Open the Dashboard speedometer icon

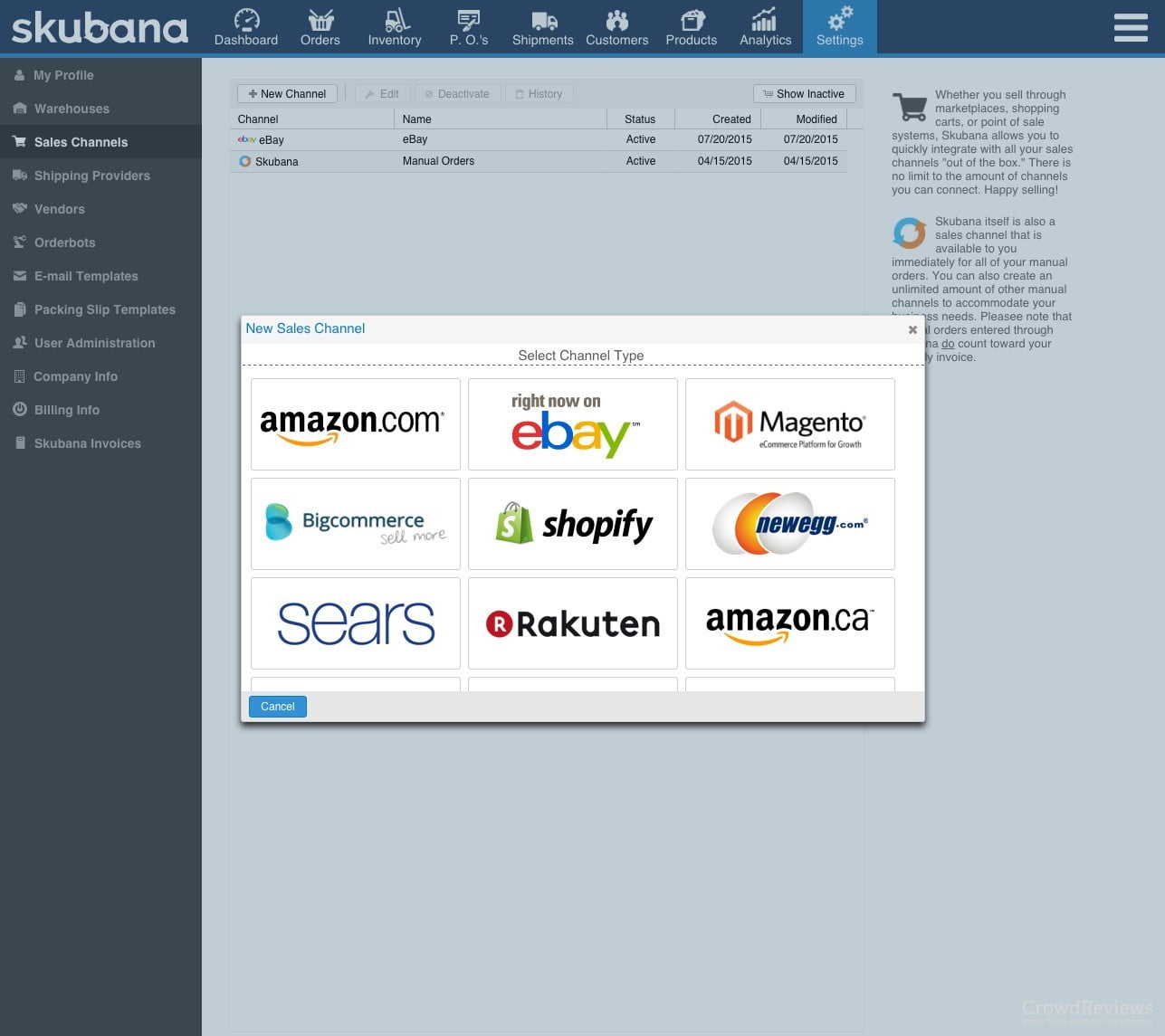(245, 18)
